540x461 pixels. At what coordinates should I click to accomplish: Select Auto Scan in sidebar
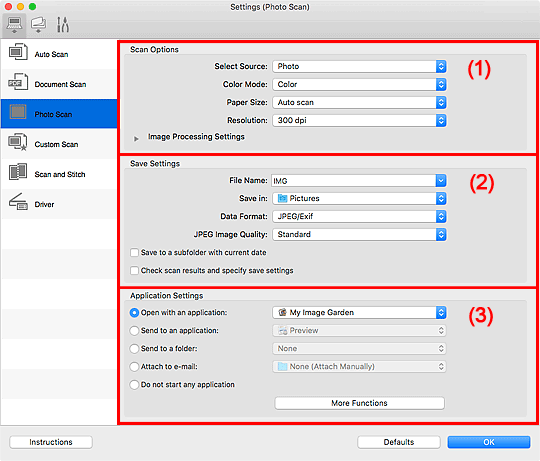tap(59, 54)
